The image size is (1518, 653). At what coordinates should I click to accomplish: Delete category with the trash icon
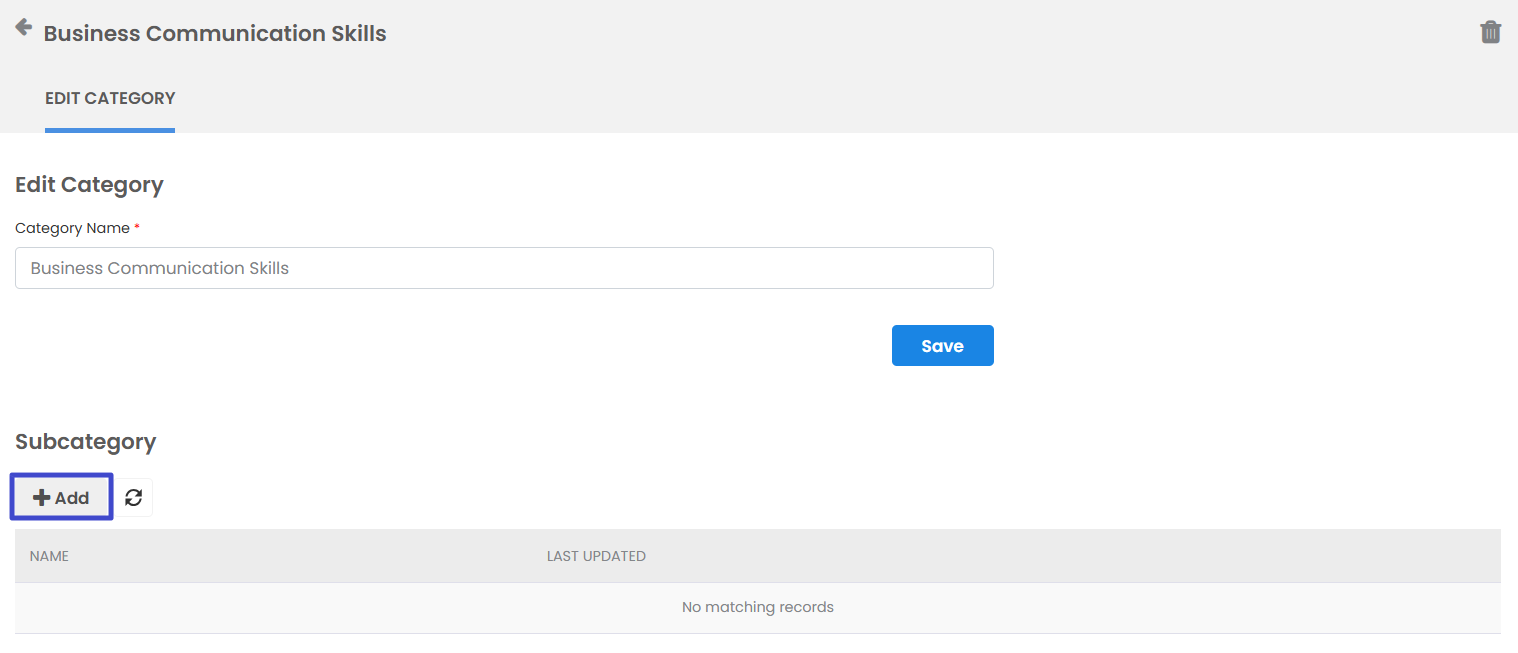click(x=1490, y=32)
